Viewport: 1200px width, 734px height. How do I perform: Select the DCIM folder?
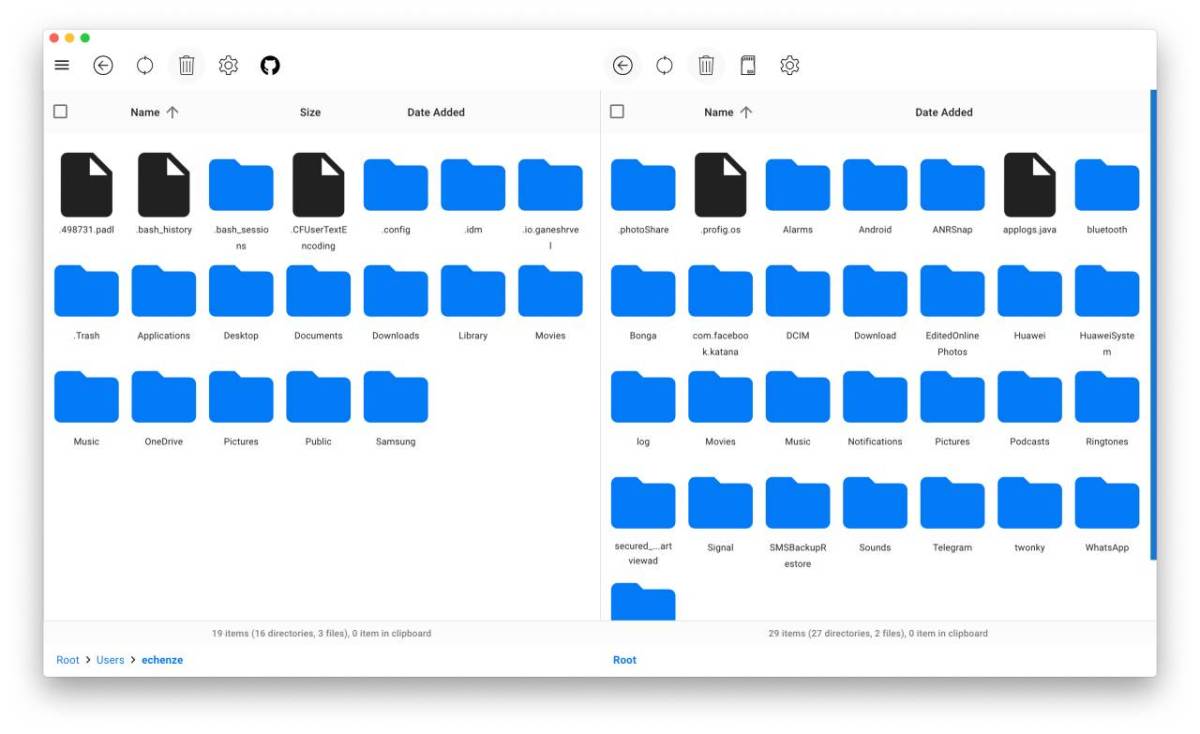pos(798,301)
